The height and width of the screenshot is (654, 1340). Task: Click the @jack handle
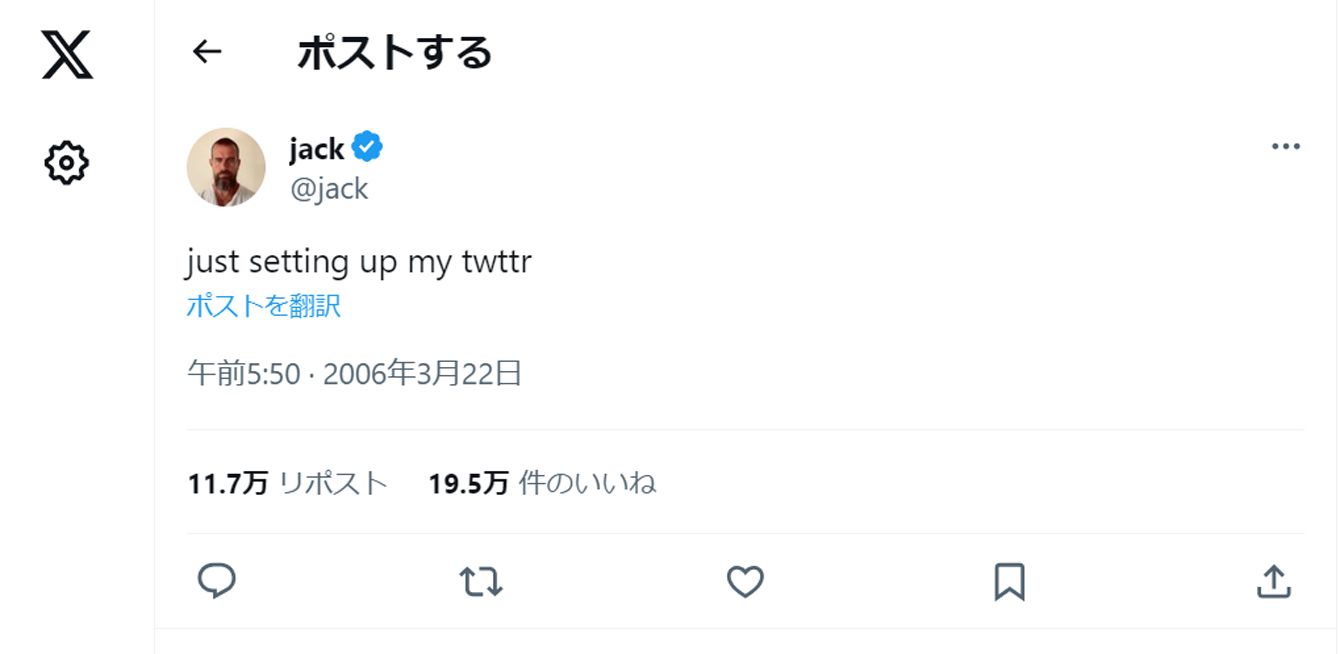[329, 189]
